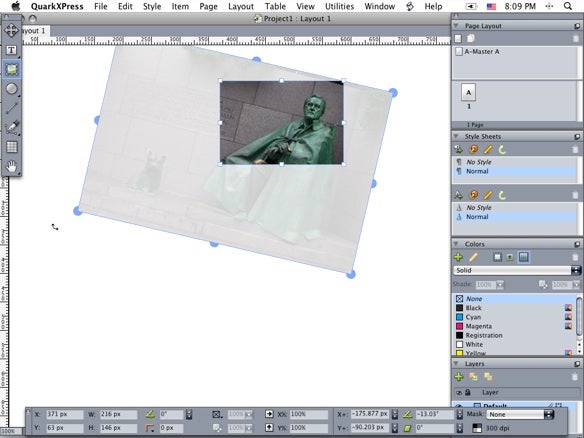This screenshot has width=584, height=438.
Task: Open the input source flag menu
Action: (x=492, y=6)
